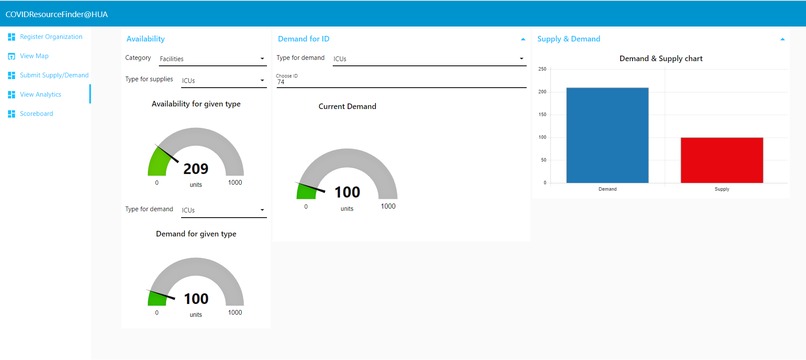Open Type for supplies dropdown
The width and height of the screenshot is (806, 360).
(x=224, y=81)
